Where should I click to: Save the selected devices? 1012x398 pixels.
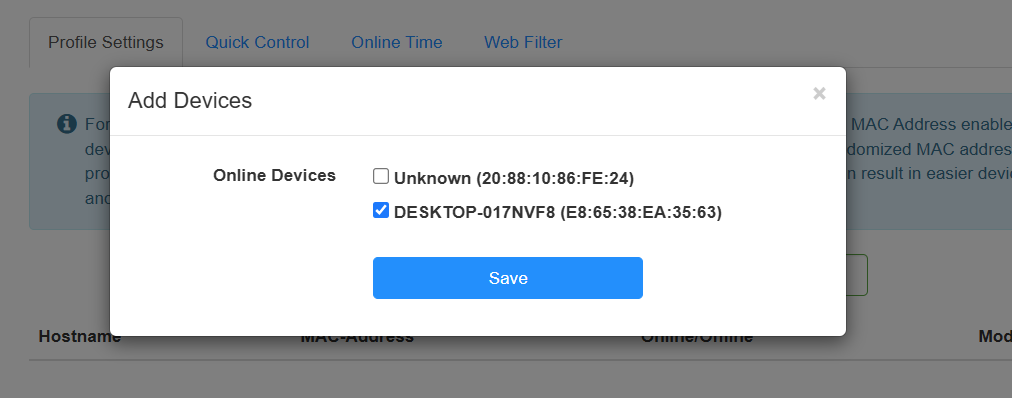click(508, 278)
